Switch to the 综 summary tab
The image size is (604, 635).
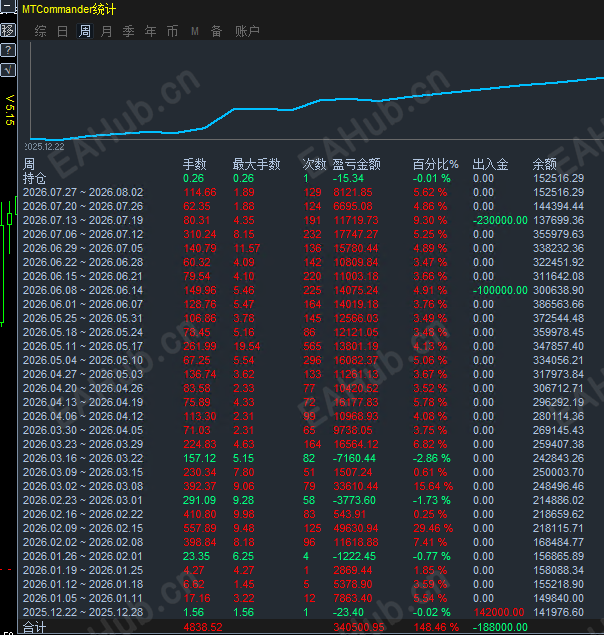tap(41, 31)
